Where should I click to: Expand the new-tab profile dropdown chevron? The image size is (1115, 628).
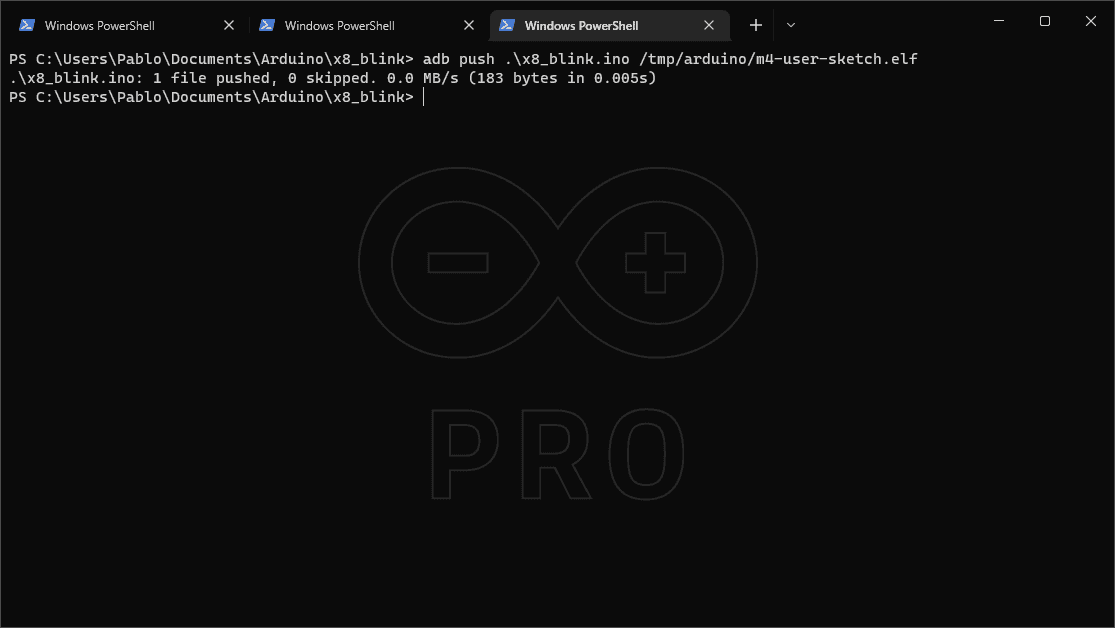[x=791, y=25]
